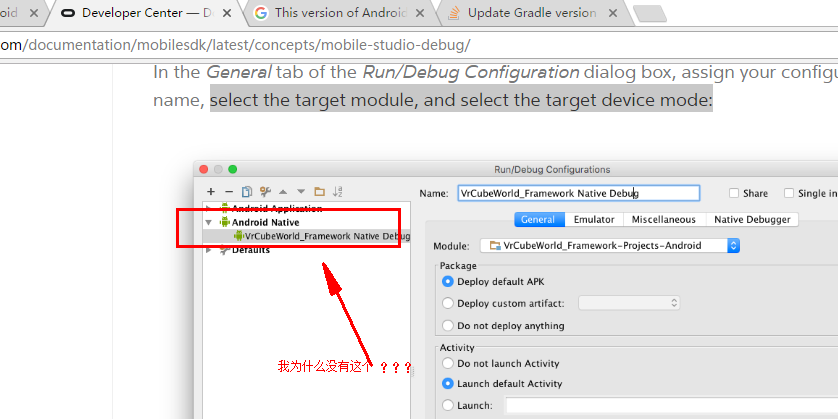Enable the Share checkbox
Image resolution: width=838 pixels, height=419 pixels.
(x=734, y=193)
